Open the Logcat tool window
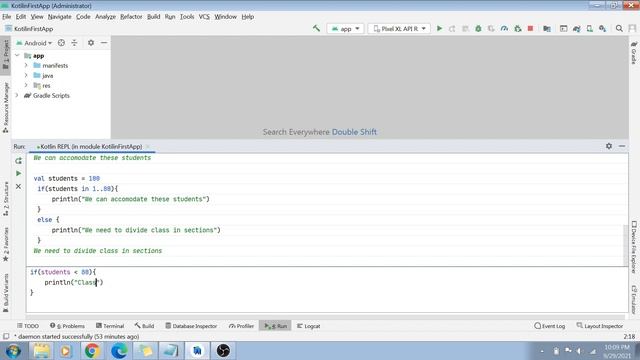640x360 pixels. click(309, 326)
